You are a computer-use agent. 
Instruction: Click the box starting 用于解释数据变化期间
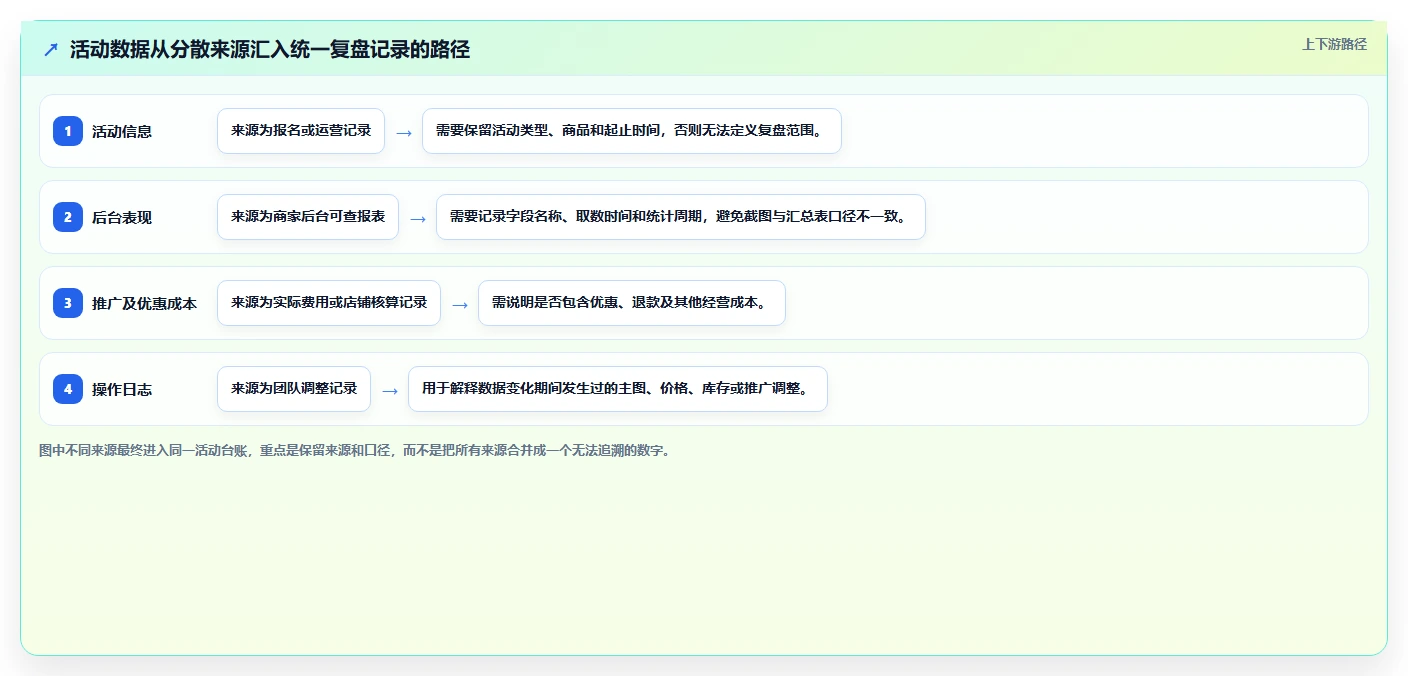pos(618,389)
